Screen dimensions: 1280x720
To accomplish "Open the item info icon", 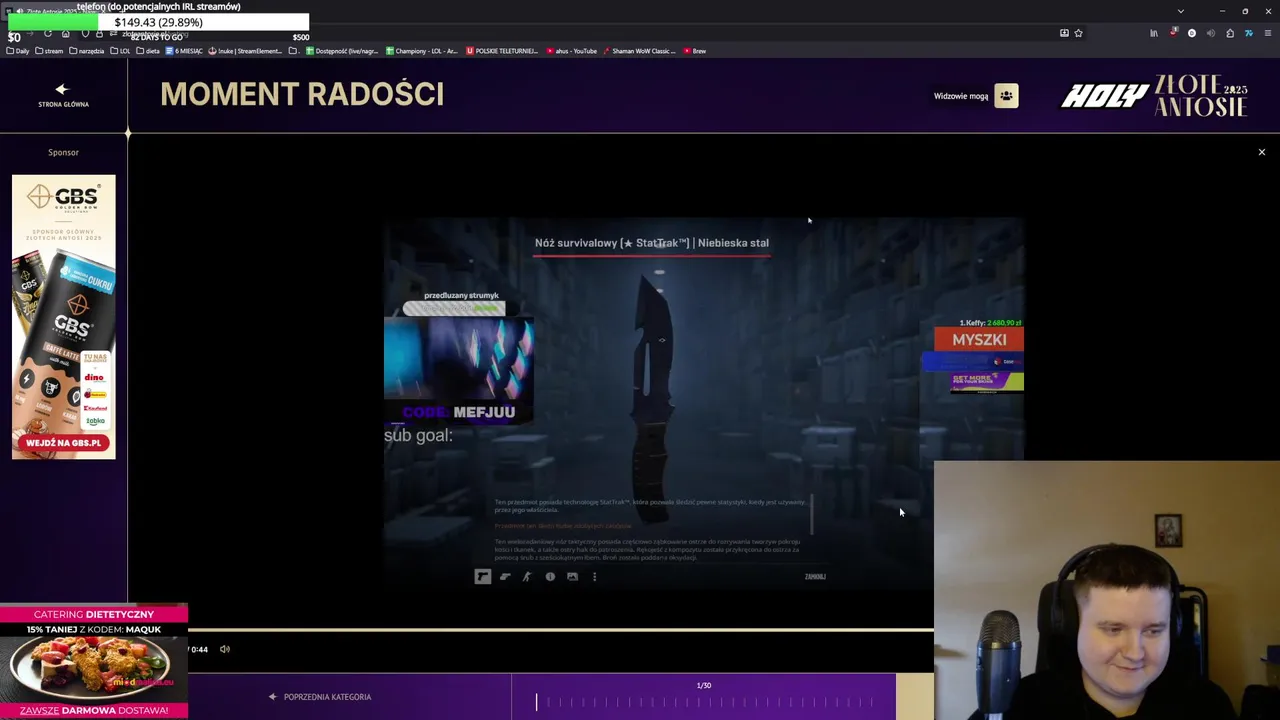I will (550, 576).
